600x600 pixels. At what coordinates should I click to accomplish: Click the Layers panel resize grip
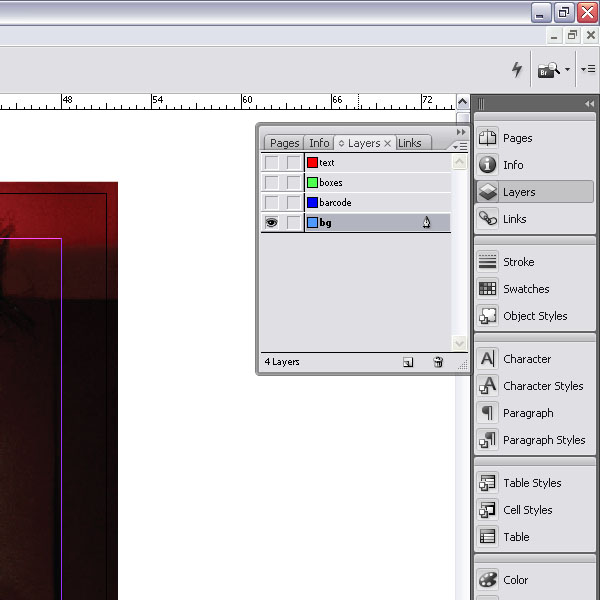(463, 365)
